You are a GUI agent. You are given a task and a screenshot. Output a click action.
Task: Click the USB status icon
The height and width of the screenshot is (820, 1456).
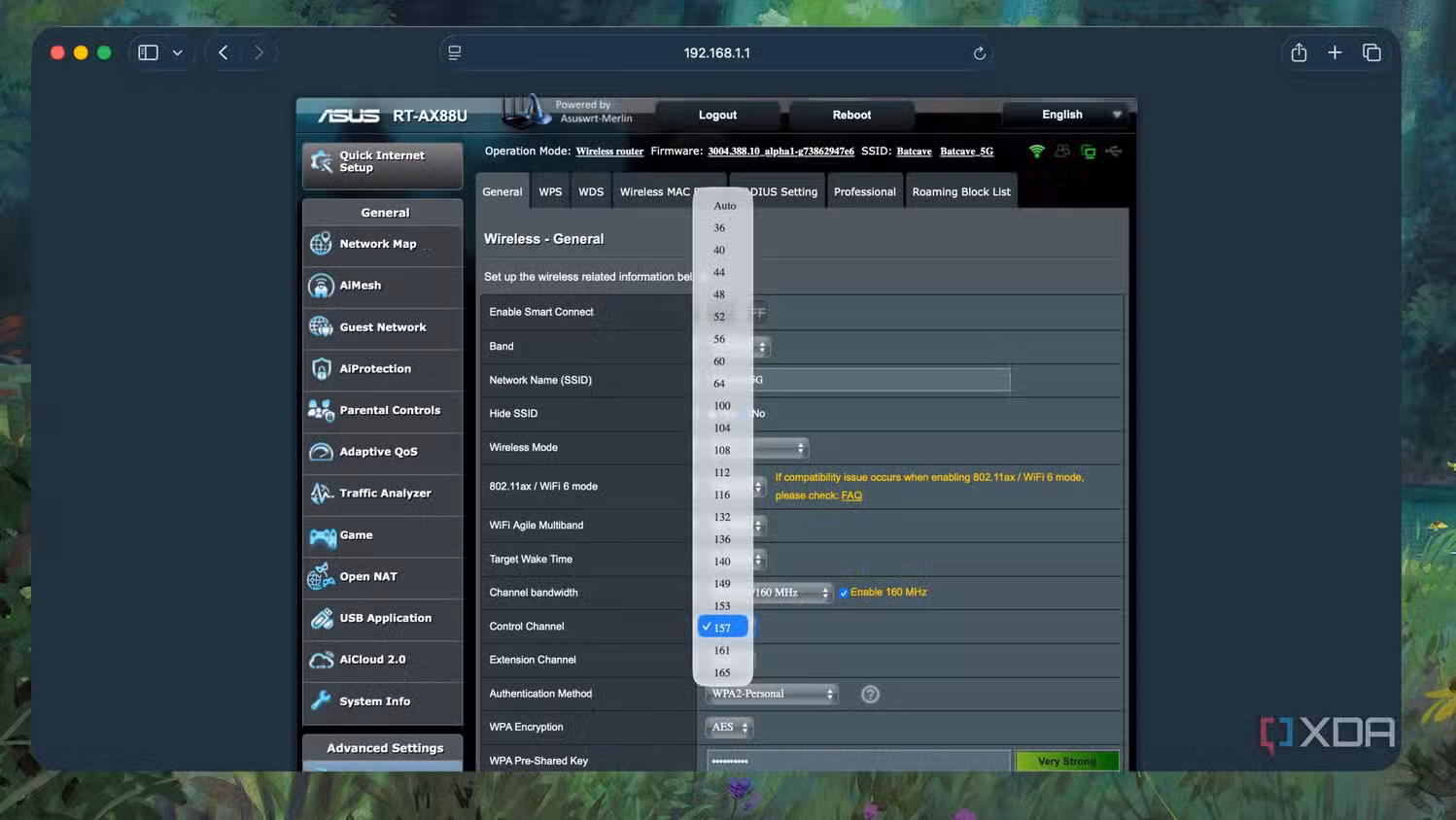point(1114,152)
